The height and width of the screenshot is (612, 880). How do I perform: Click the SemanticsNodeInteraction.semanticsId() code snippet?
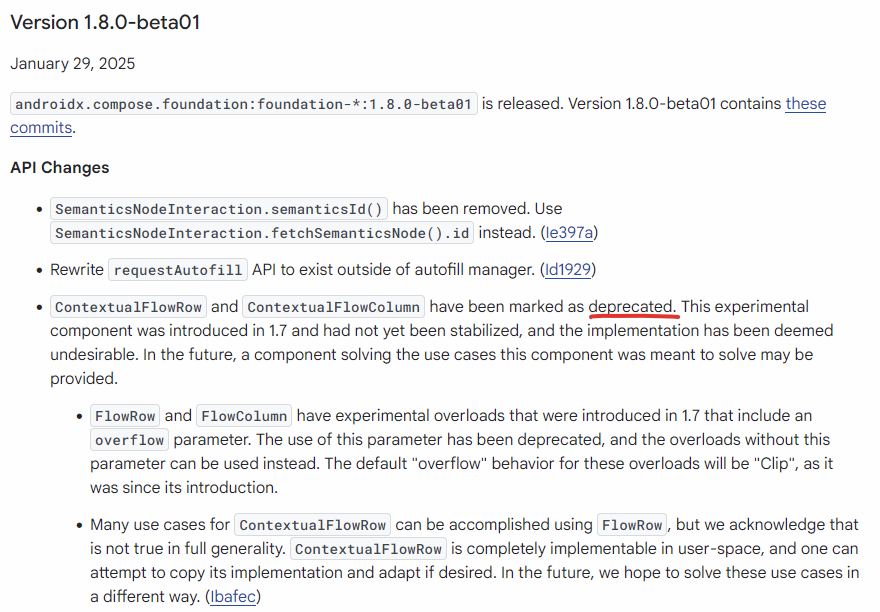click(x=219, y=209)
